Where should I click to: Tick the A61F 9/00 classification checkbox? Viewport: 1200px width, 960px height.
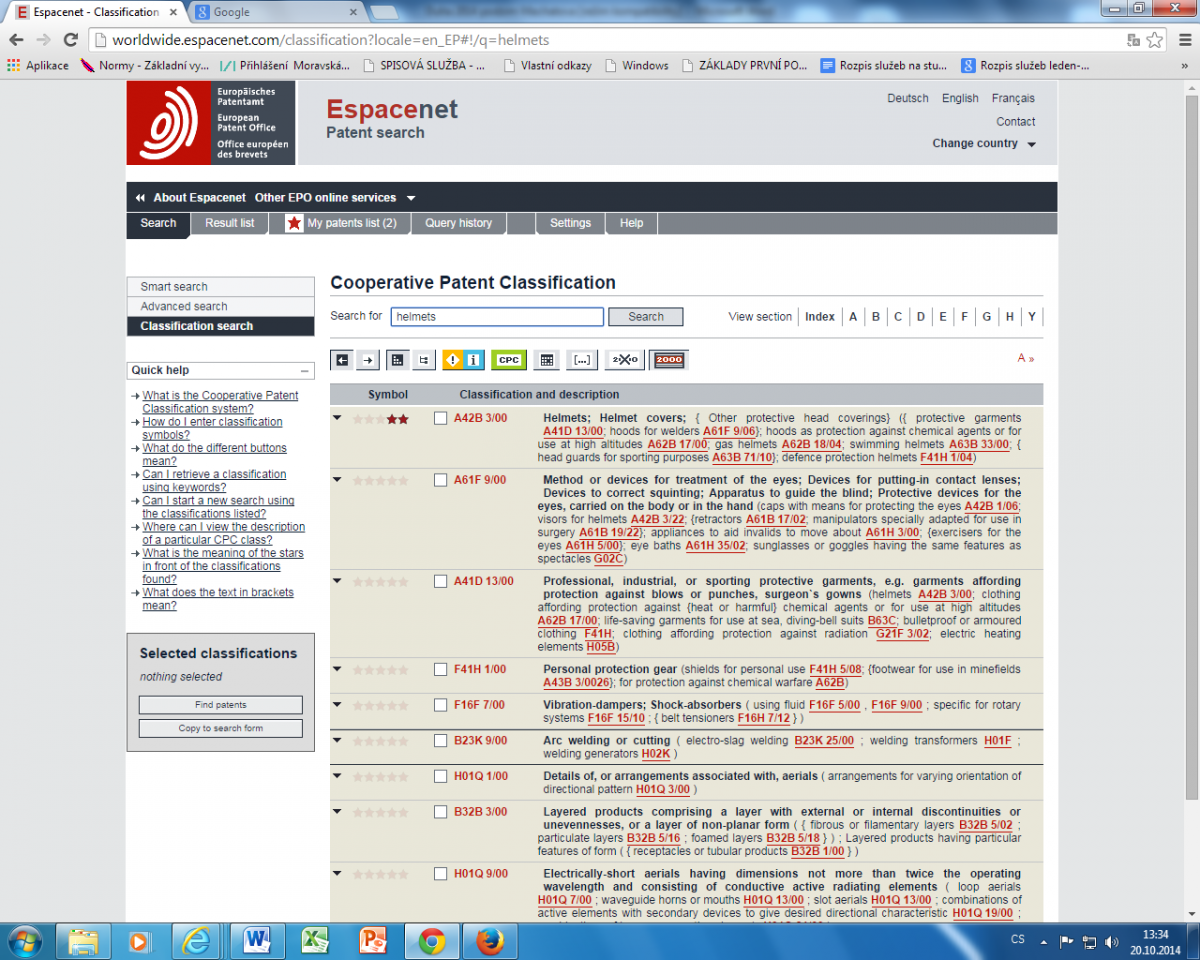click(441, 481)
